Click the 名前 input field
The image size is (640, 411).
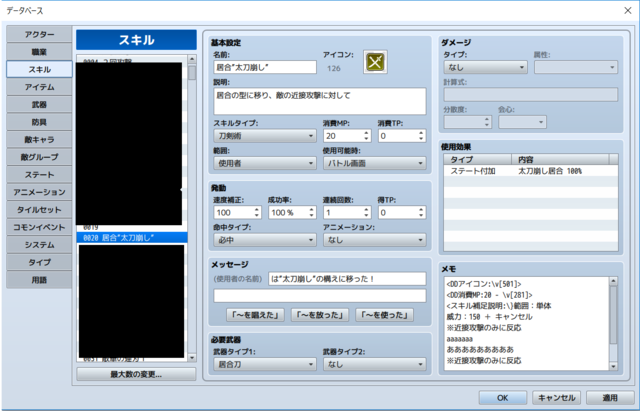click(x=265, y=67)
